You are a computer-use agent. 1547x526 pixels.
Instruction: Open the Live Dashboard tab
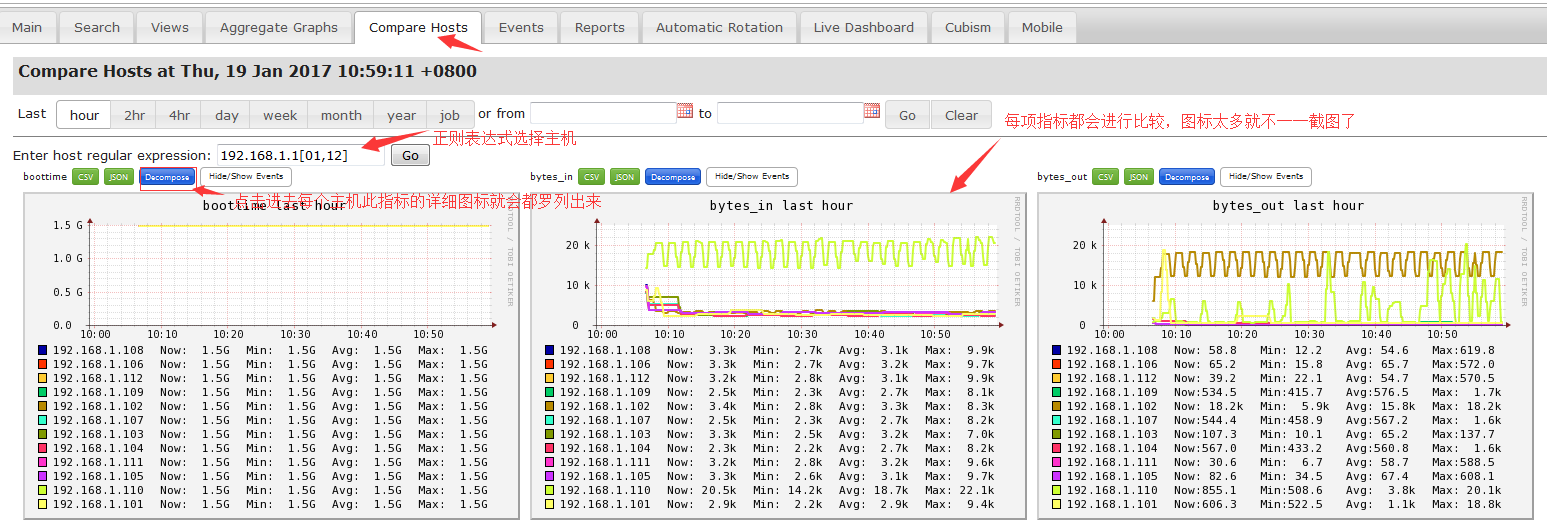tap(863, 28)
